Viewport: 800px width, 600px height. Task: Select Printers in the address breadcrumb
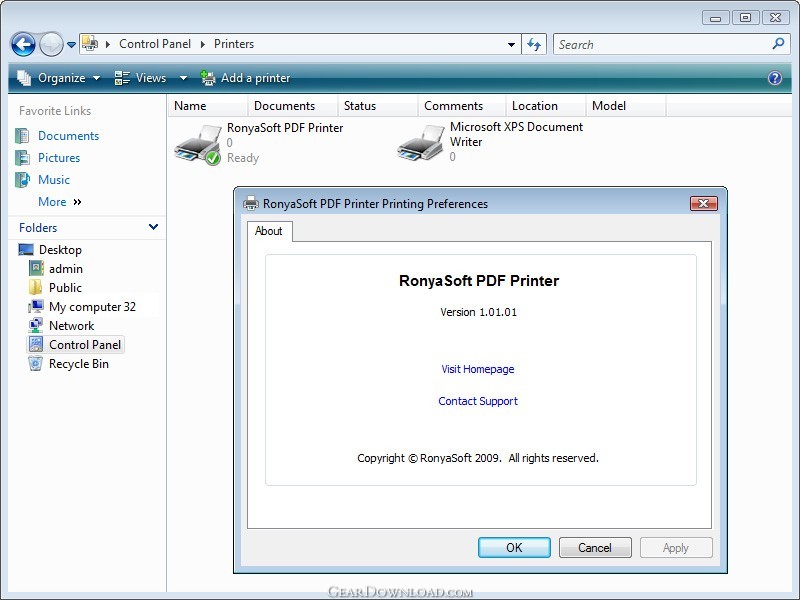tap(234, 44)
